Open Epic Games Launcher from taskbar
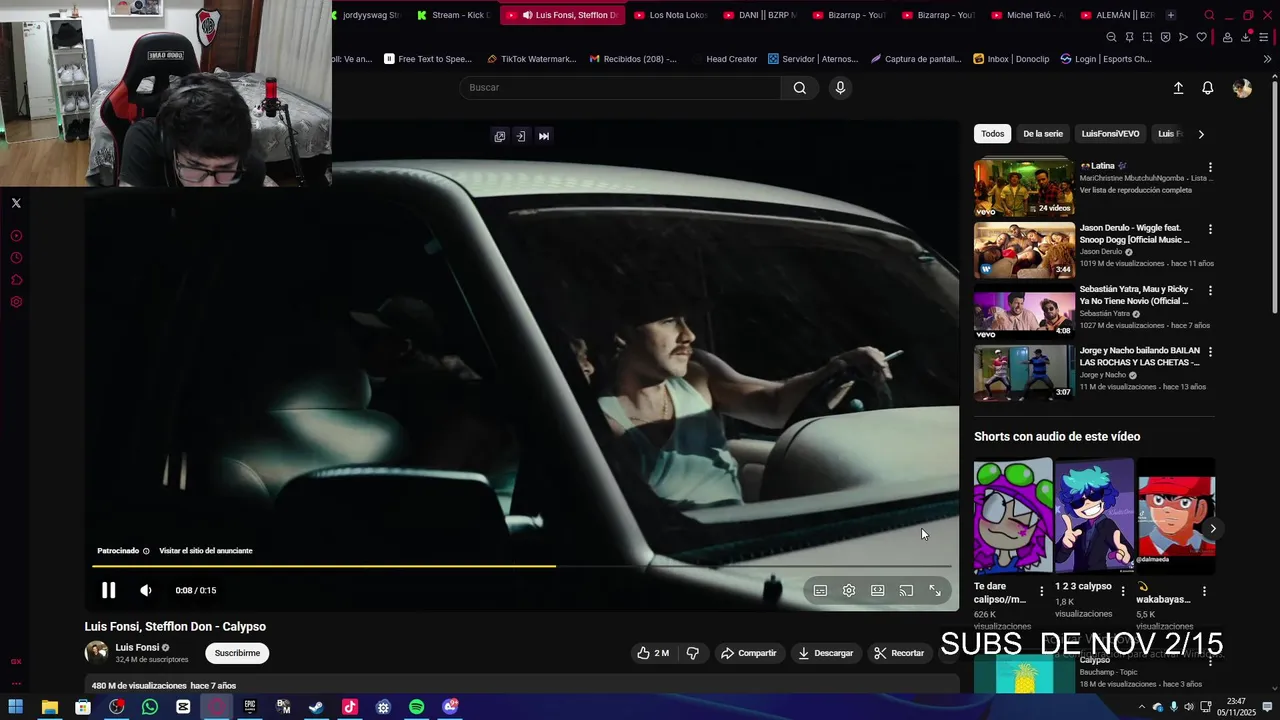Viewport: 1280px width, 720px height. (250, 707)
